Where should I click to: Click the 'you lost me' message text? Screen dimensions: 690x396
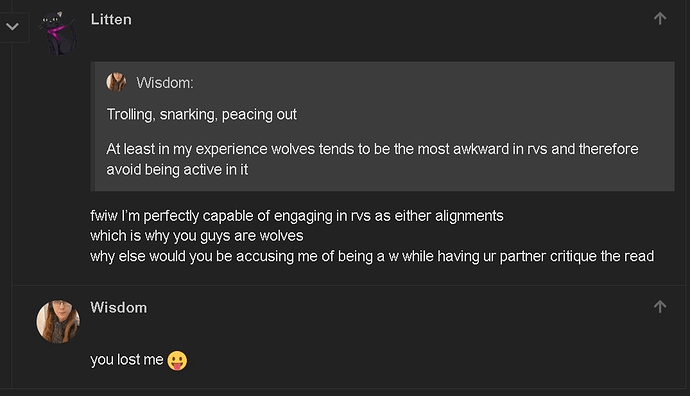point(127,360)
